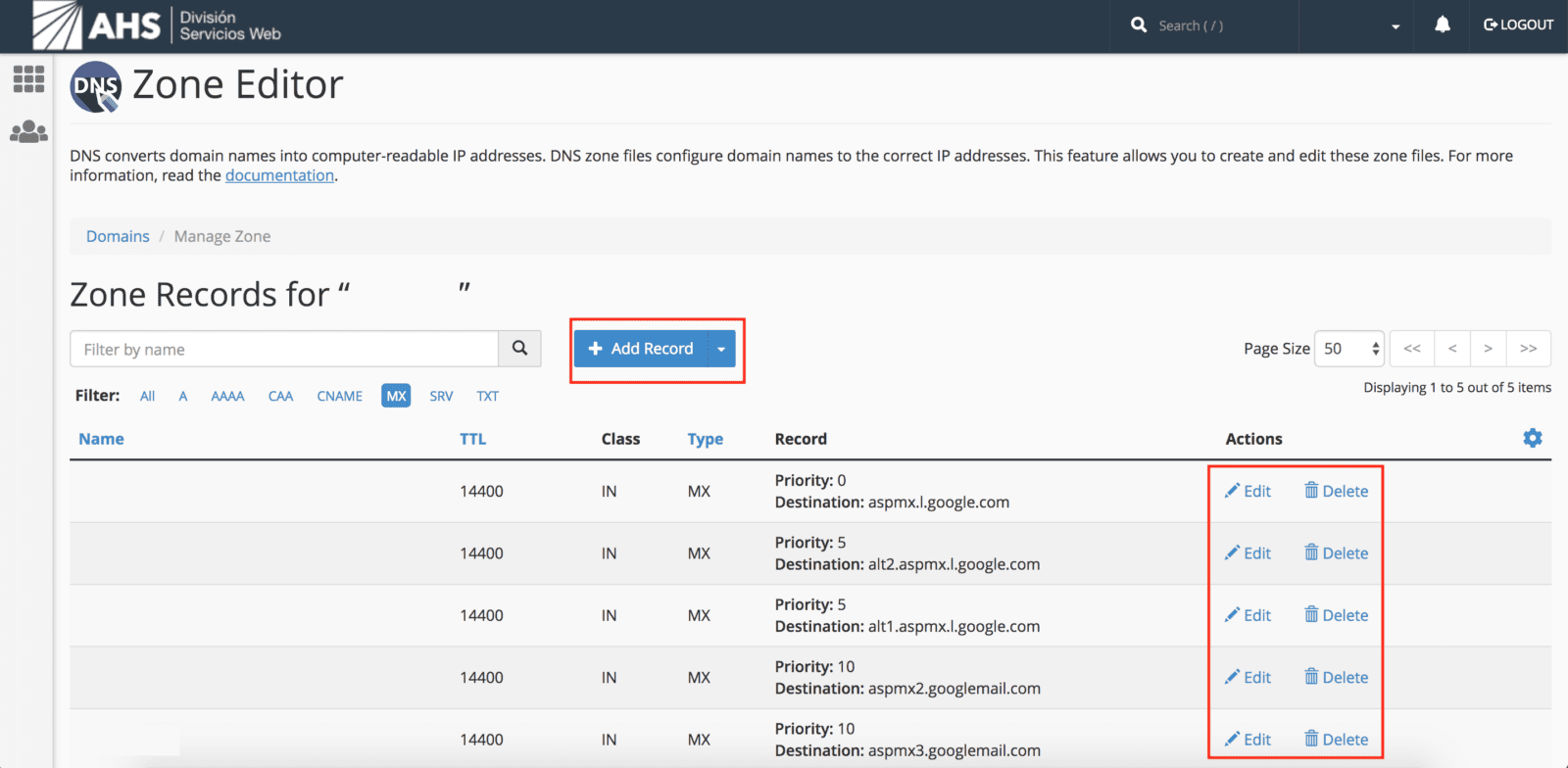
Task: Open the apps grid sidebar icon
Action: 28,78
